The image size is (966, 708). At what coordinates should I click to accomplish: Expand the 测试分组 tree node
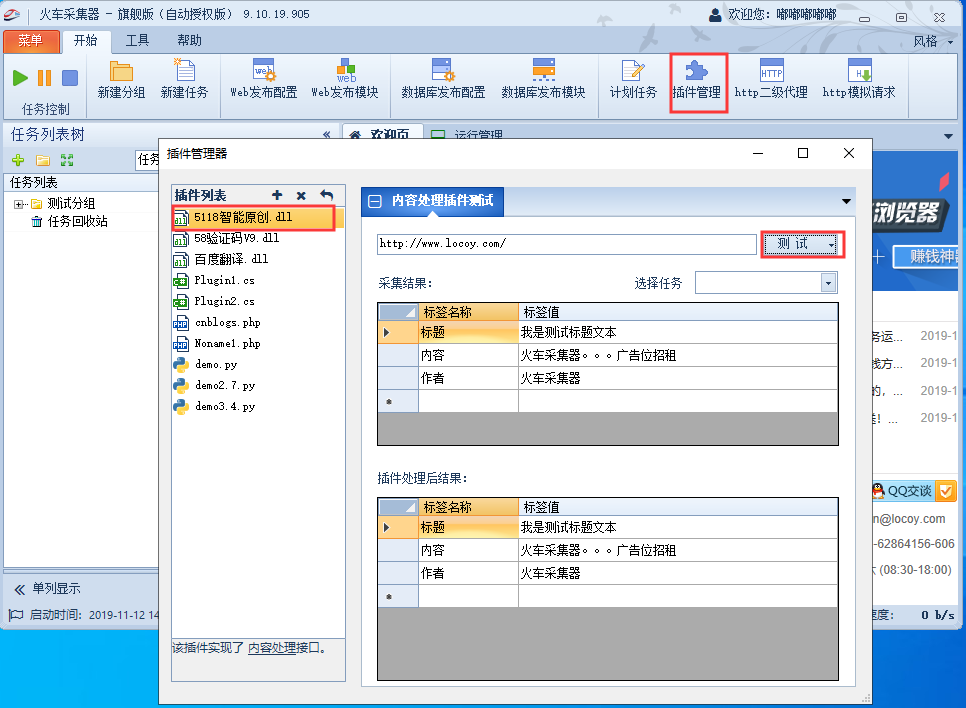click(18, 204)
